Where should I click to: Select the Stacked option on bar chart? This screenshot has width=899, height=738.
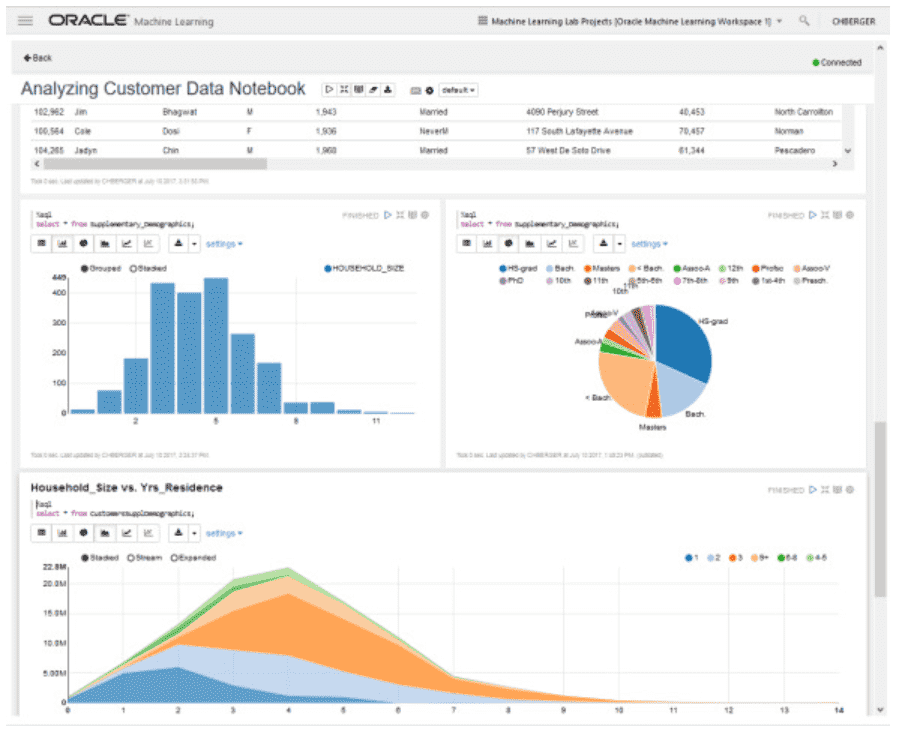coord(148,268)
